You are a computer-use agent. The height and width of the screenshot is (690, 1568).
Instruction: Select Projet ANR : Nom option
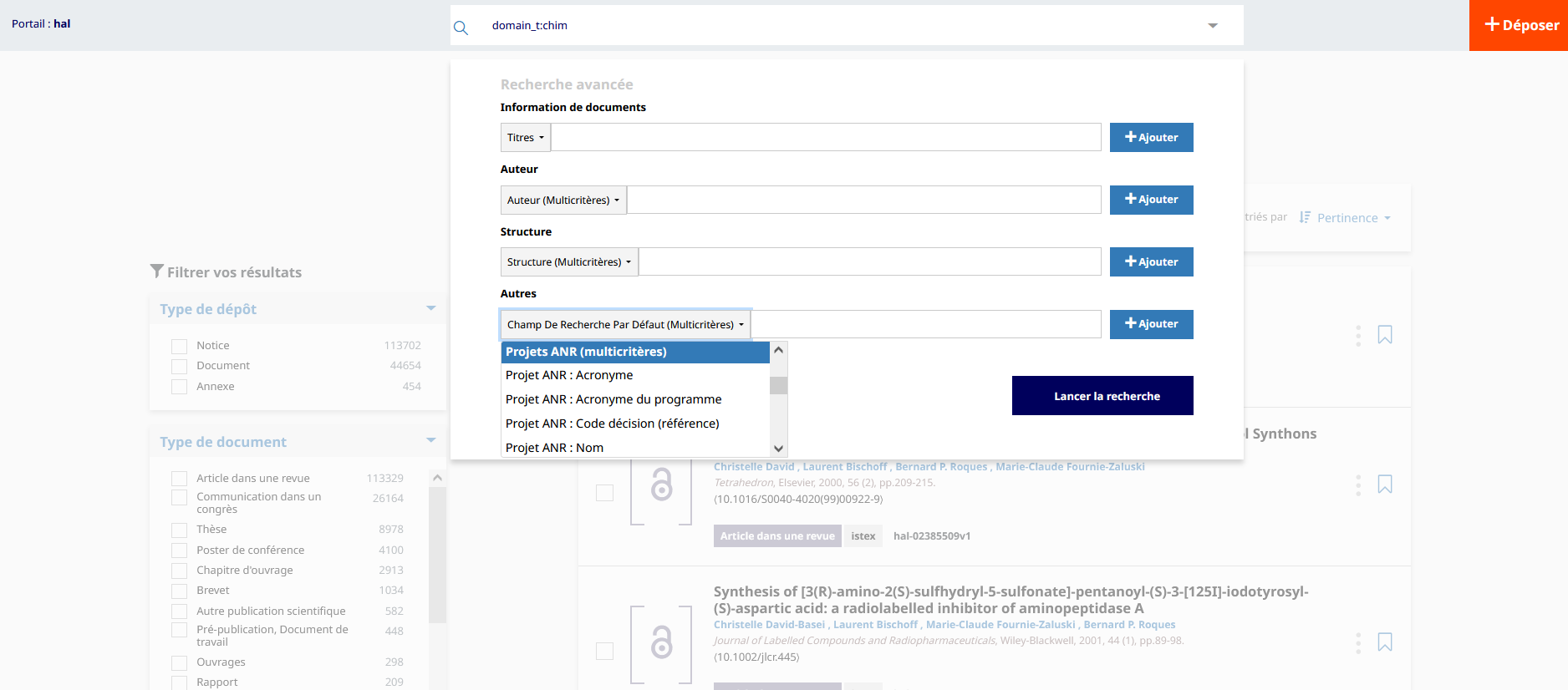pyautogui.click(x=635, y=448)
